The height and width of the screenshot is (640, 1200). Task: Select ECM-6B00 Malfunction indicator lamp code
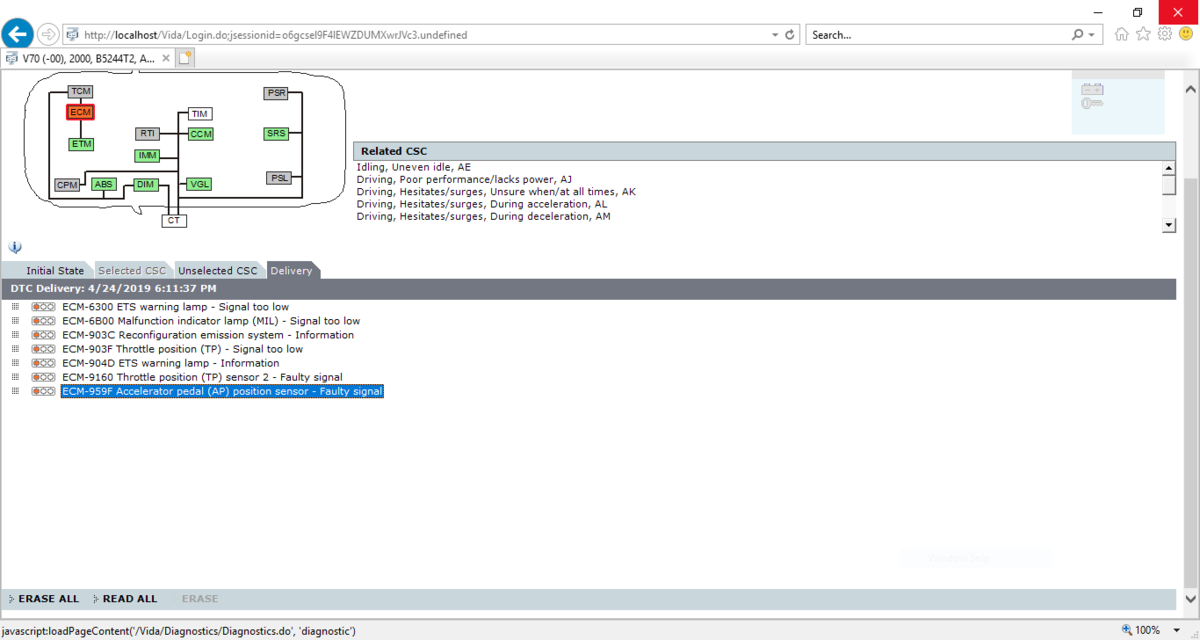210,321
